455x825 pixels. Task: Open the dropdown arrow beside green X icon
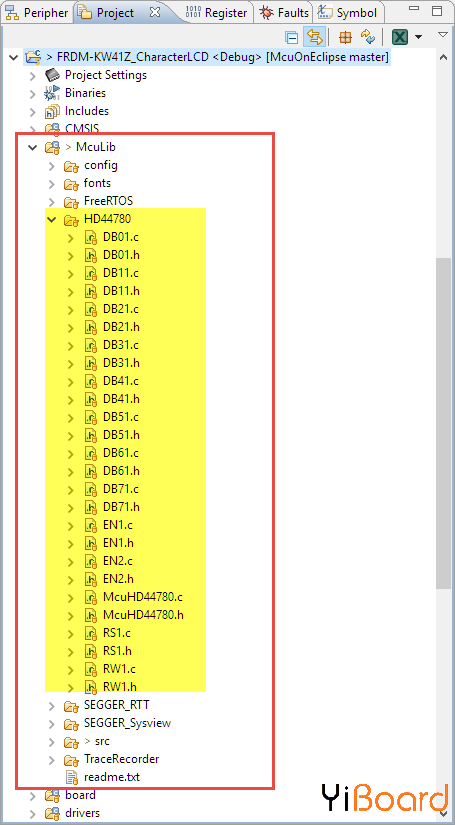tap(419, 37)
